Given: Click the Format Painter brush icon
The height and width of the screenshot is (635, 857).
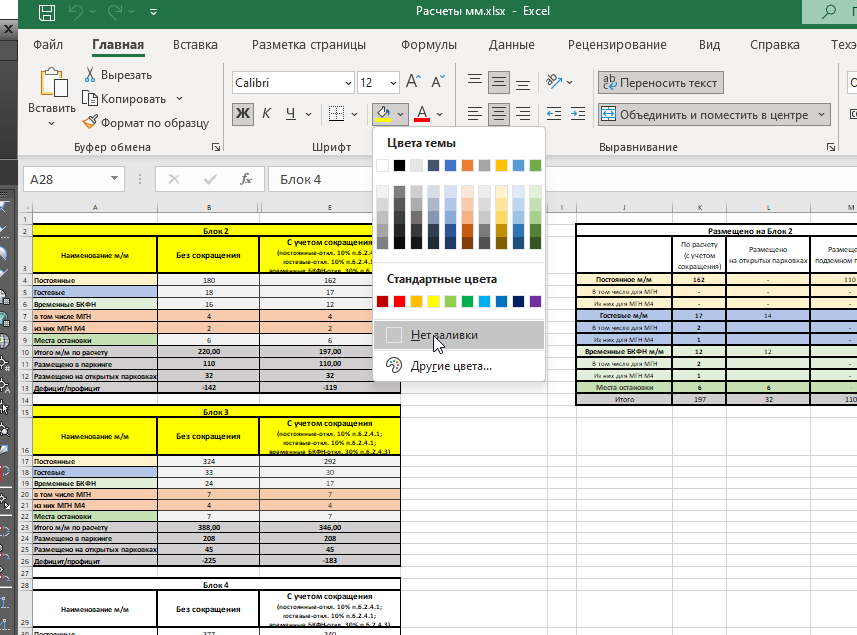Looking at the screenshot, I should pyautogui.click(x=90, y=122).
